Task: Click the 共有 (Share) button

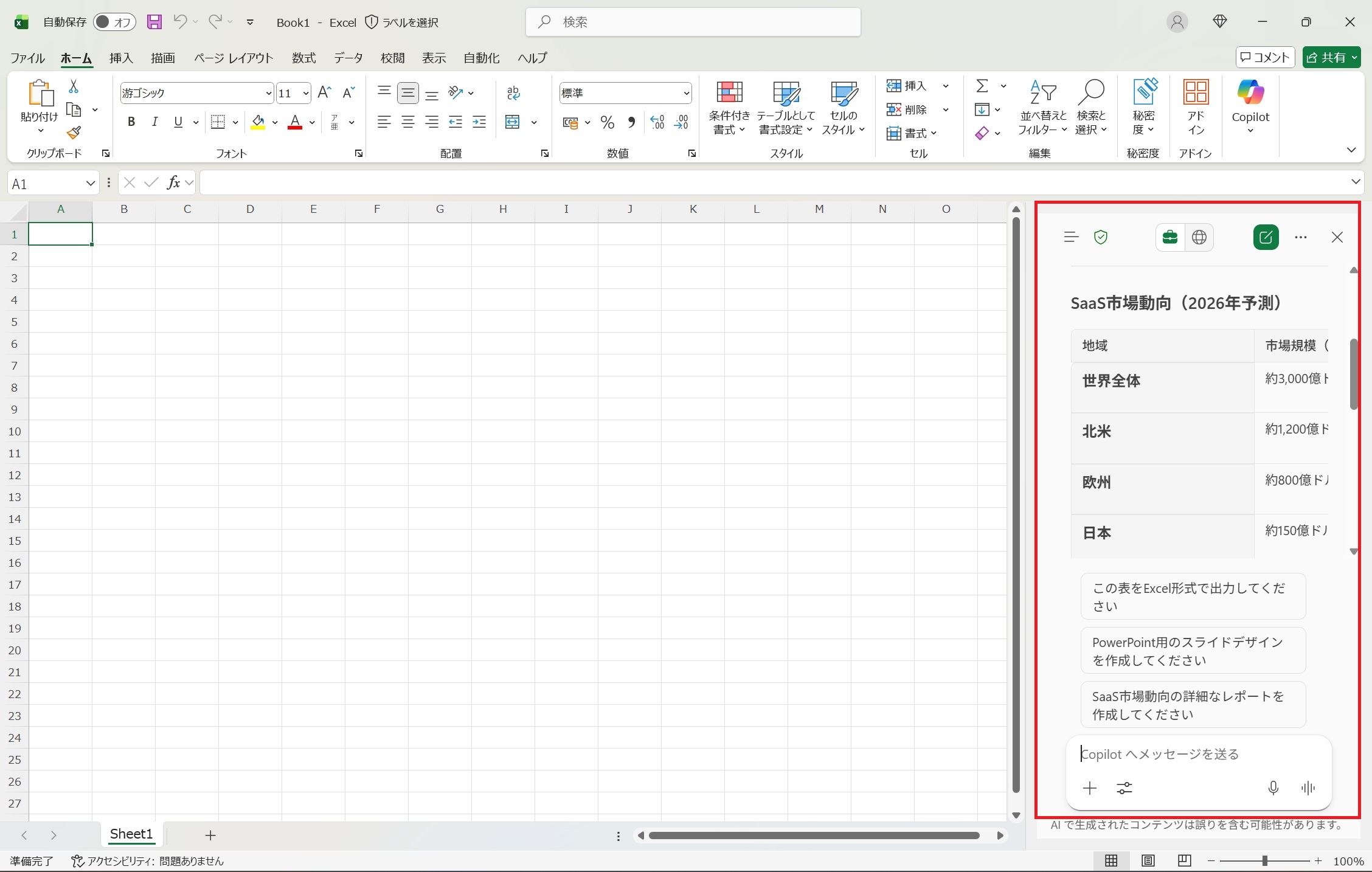Action: [x=1326, y=57]
